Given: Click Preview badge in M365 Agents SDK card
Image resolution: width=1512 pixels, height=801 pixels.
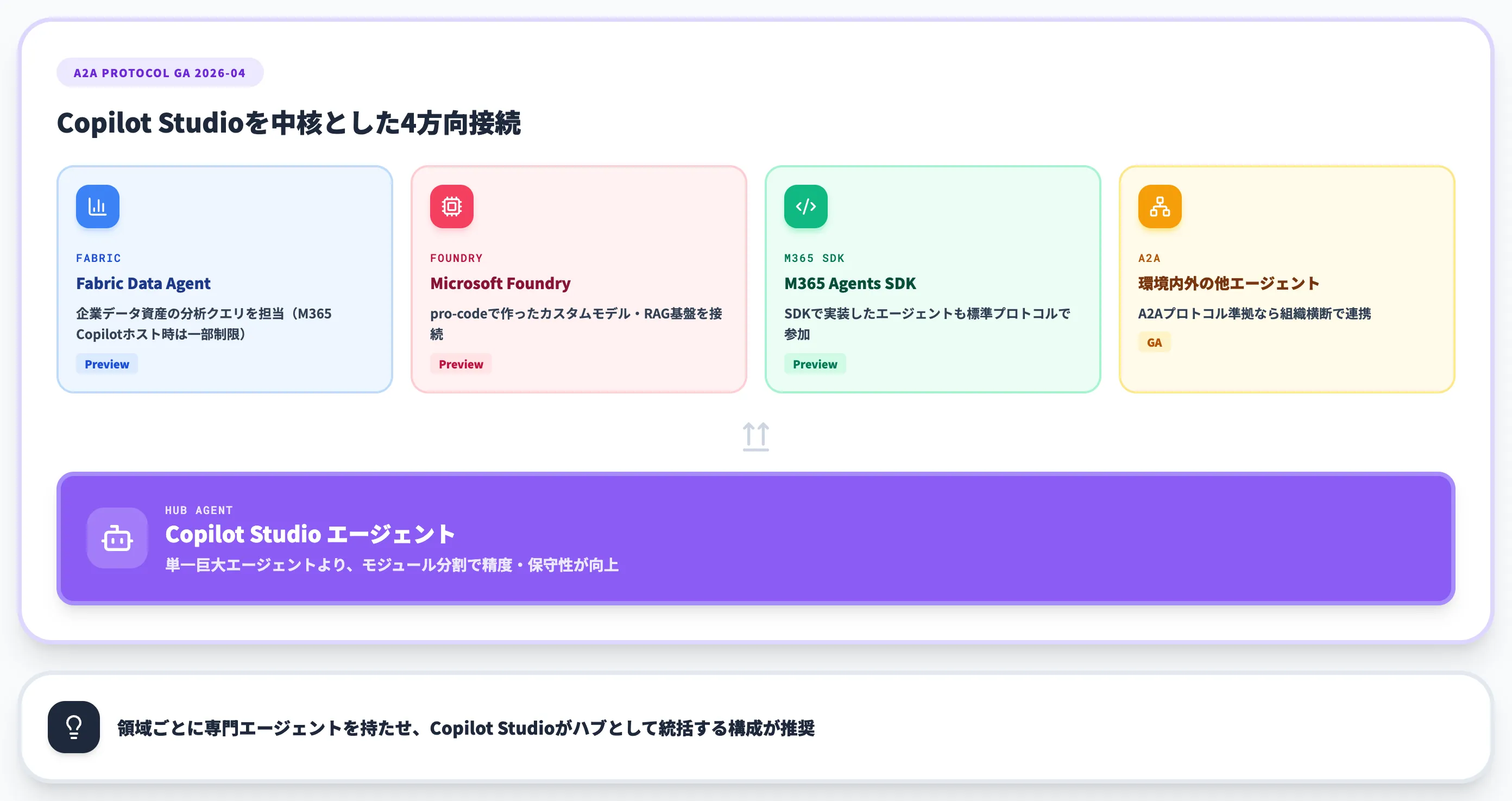Looking at the screenshot, I should (x=815, y=364).
